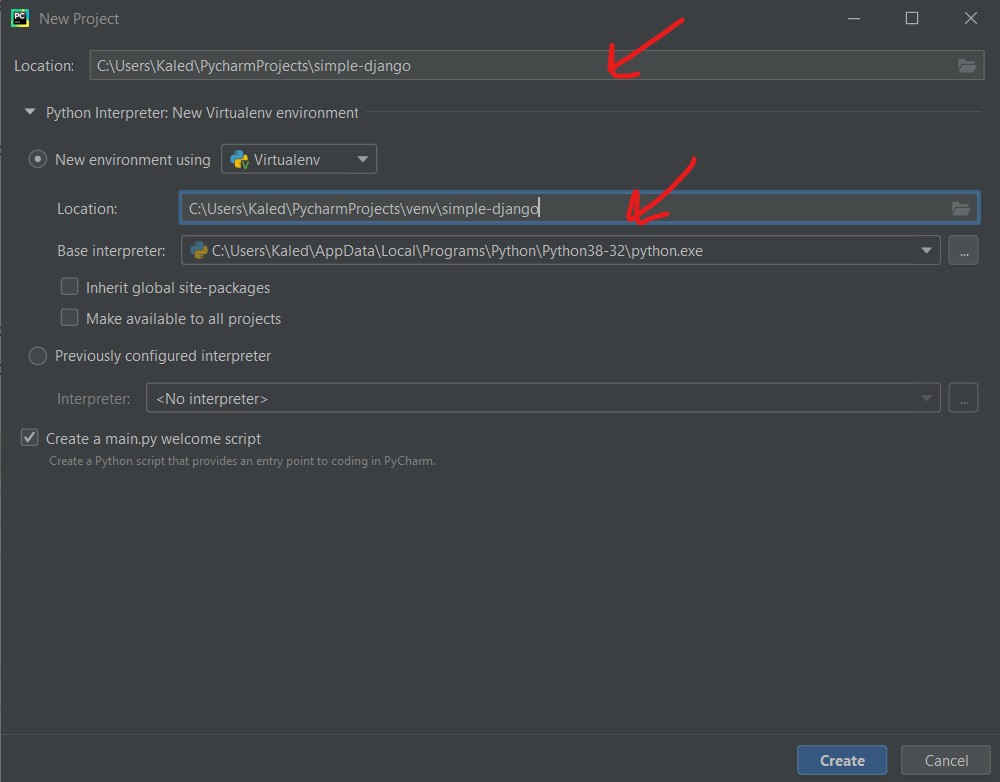Select Previously configured interpreter radio button
Viewport: 1000px width, 782px height.
38,355
